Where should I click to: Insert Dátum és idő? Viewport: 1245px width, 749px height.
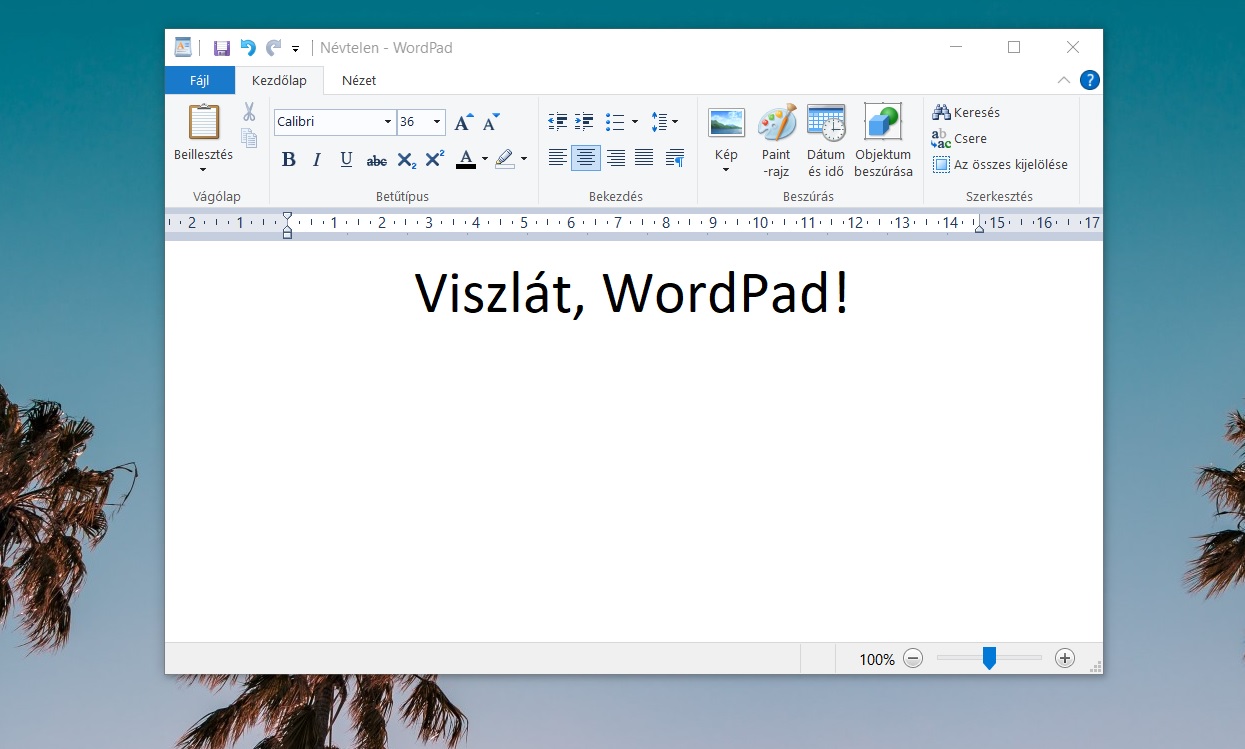[826, 141]
